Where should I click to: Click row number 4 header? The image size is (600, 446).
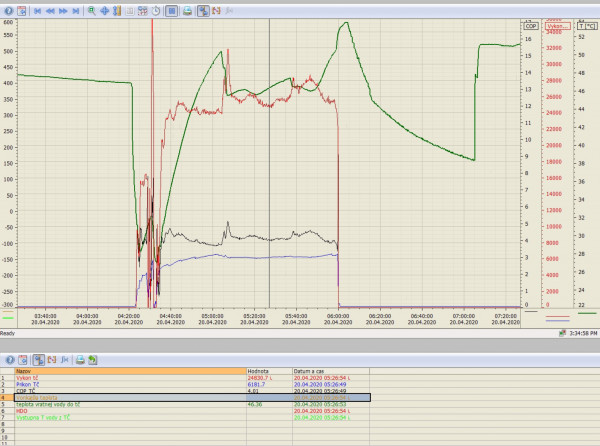pos(7,398)
